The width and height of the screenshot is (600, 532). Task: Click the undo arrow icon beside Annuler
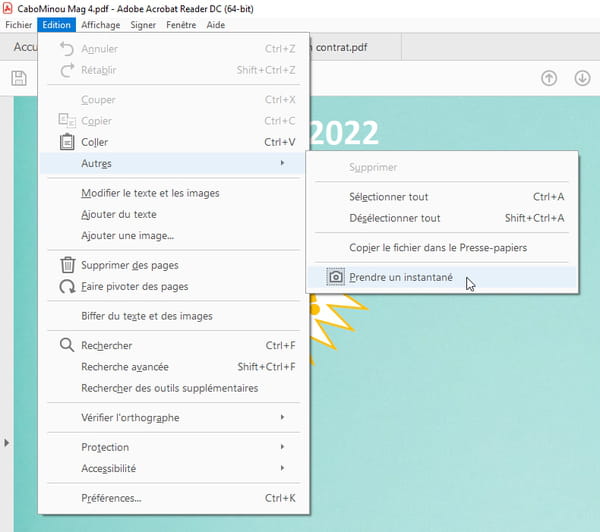pyautogui.click(x=67, y=49)
